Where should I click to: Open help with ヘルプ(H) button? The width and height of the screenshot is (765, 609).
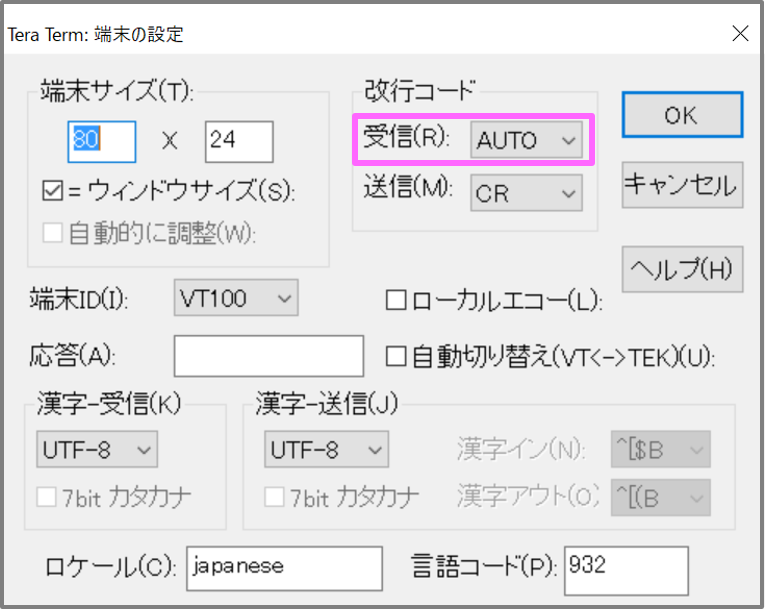[682, 269]
